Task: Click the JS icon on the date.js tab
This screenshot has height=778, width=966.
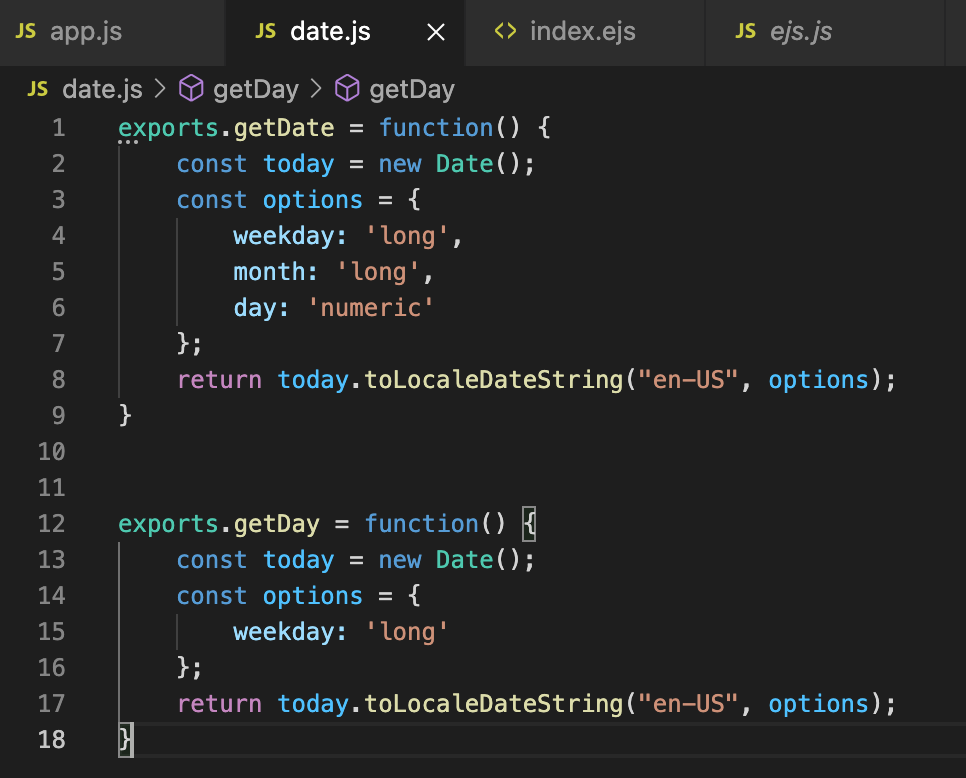Action: point(266,31)
